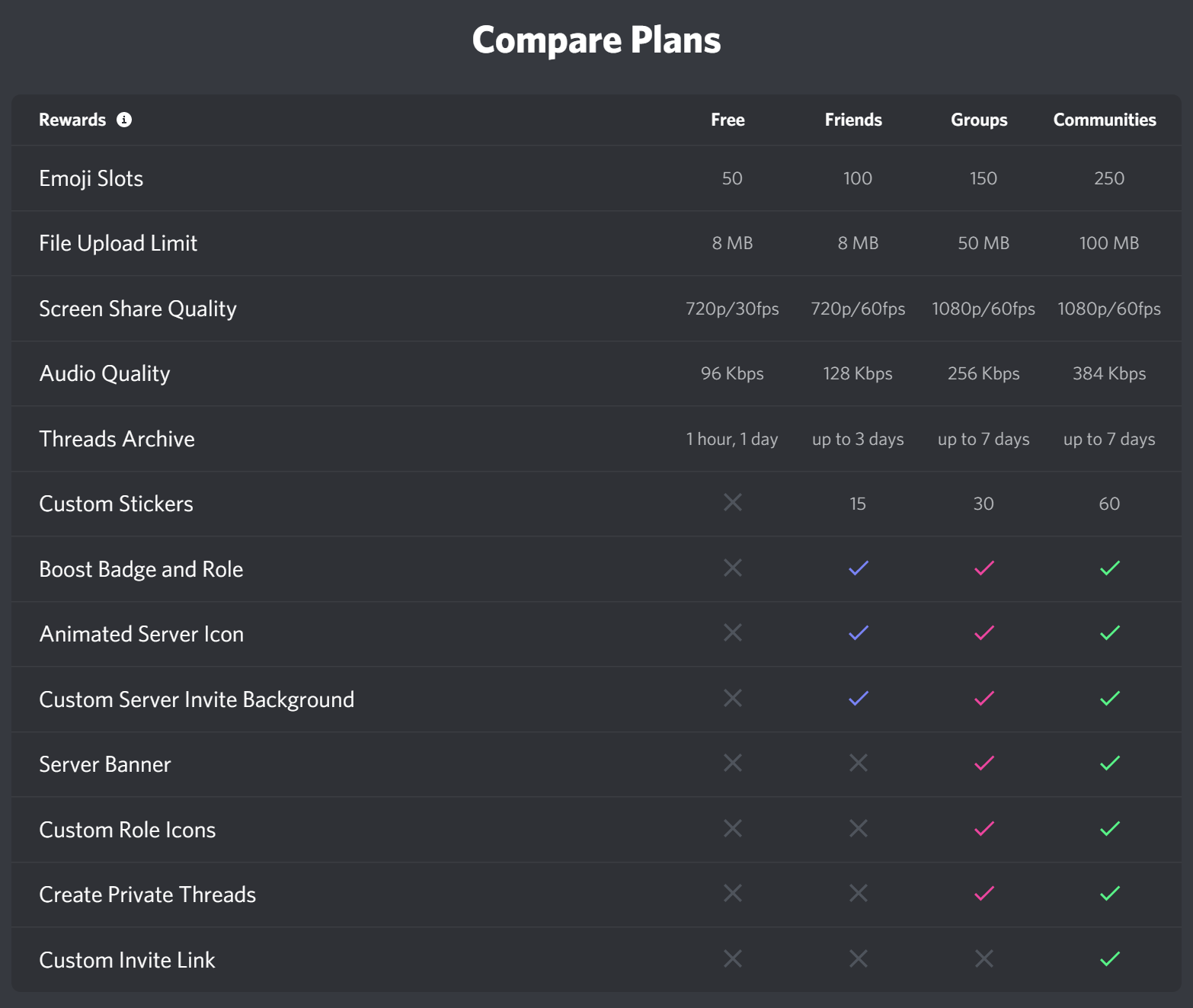Click the Compare Plans title
1193x1008 pixels.
coord(596,40)
